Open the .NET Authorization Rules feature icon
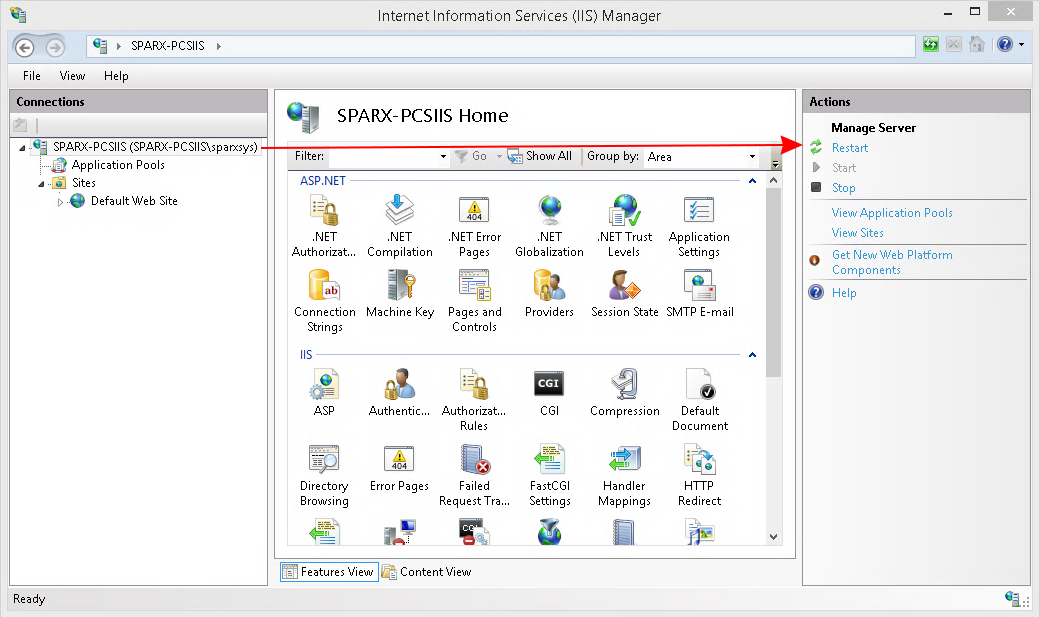This screenshot has height=617, width=1040. point(324,212)
